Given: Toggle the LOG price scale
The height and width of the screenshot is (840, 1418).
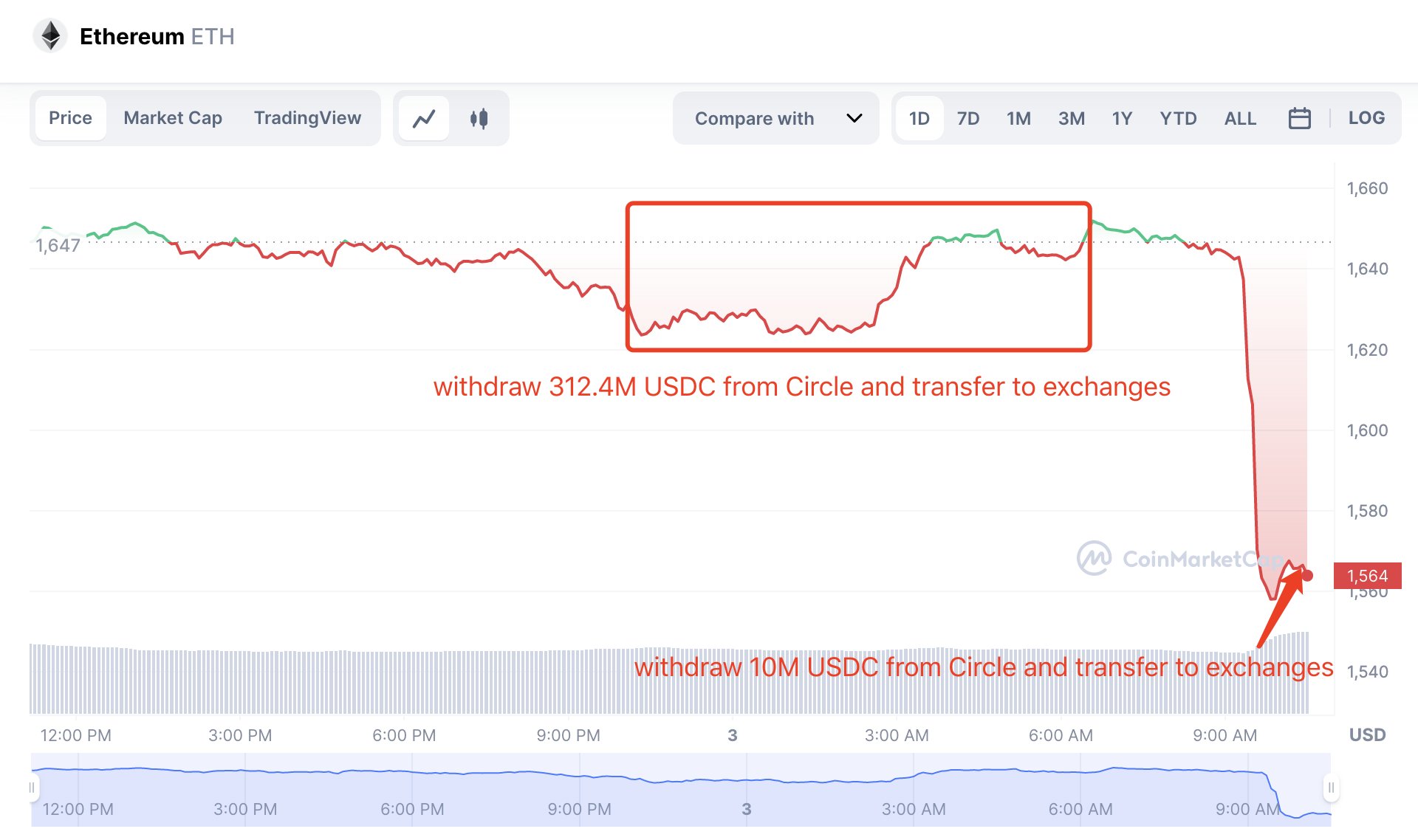Looking at the screenshot, I should [x=1367, y=117].
